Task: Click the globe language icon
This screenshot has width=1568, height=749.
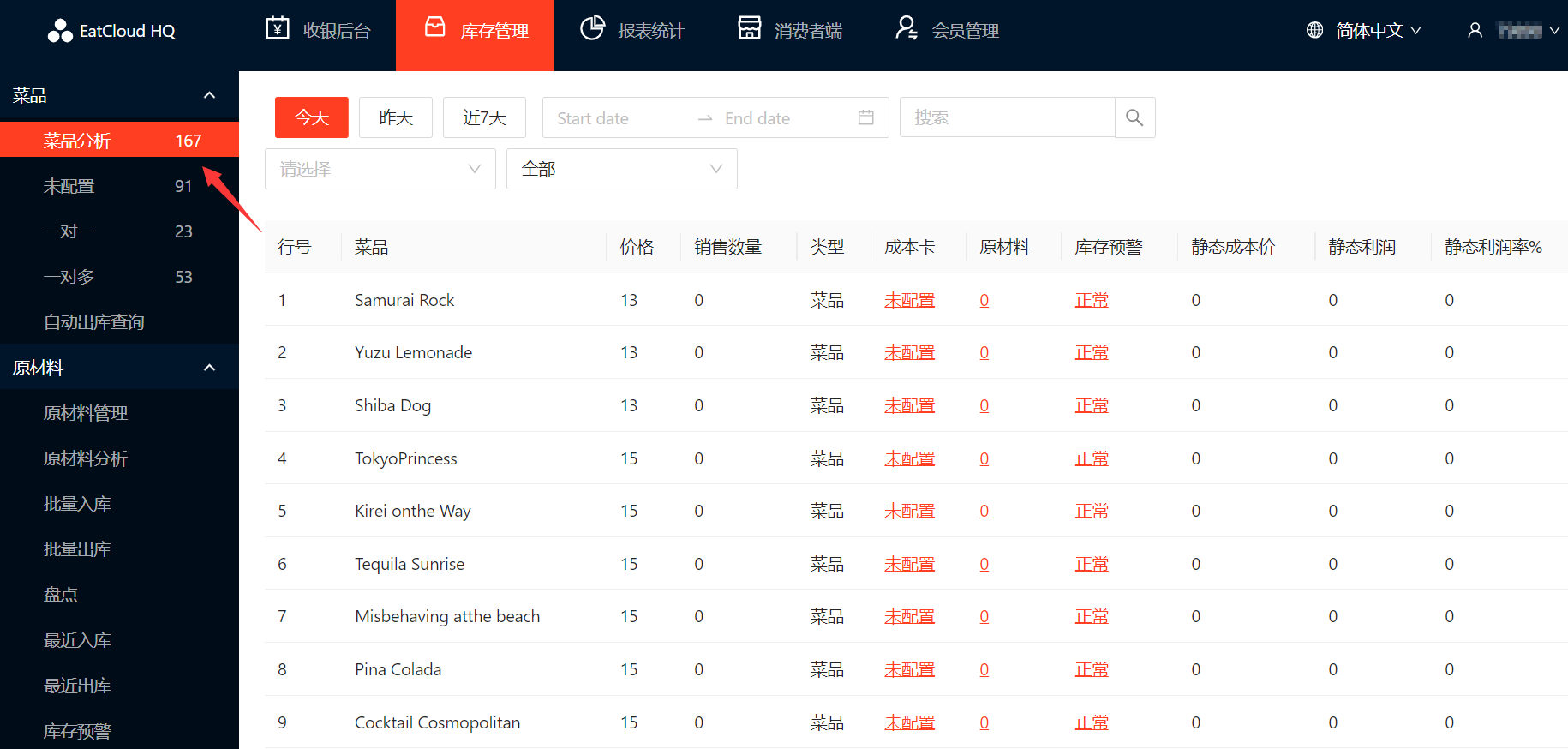Action: tap(1314, 31)
